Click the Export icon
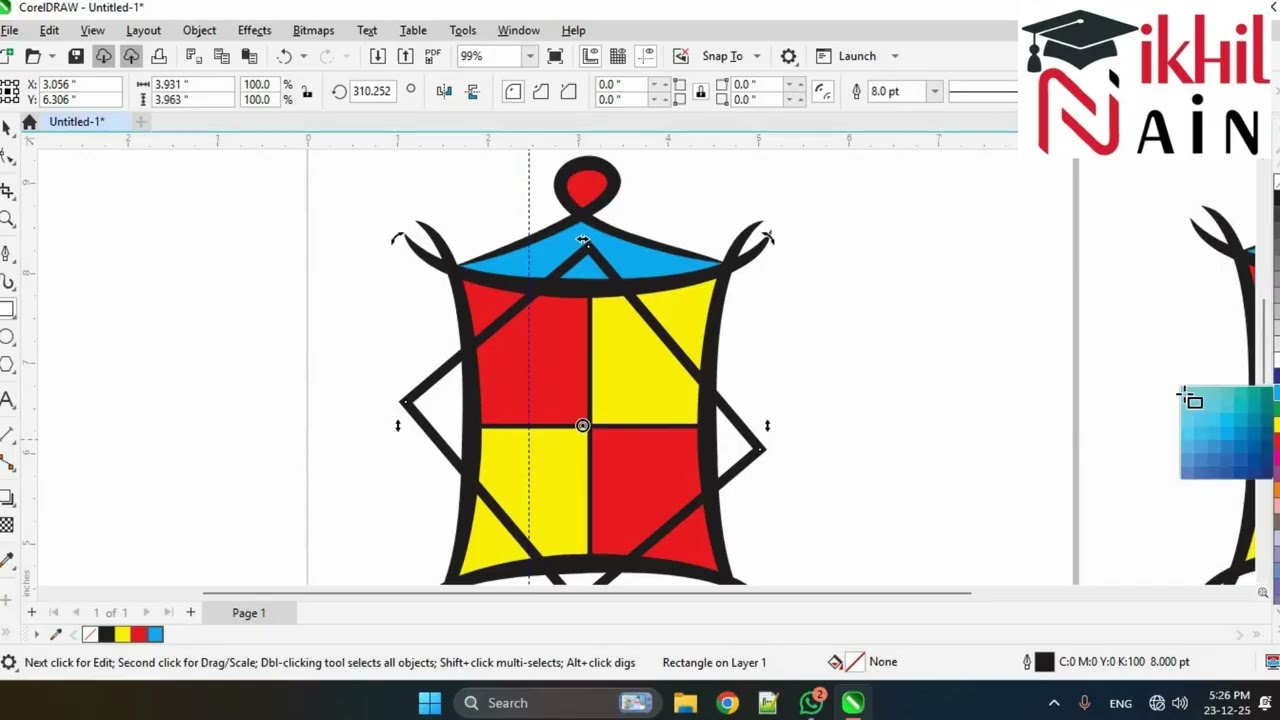 pyautogui.click(x=405, y=57)
